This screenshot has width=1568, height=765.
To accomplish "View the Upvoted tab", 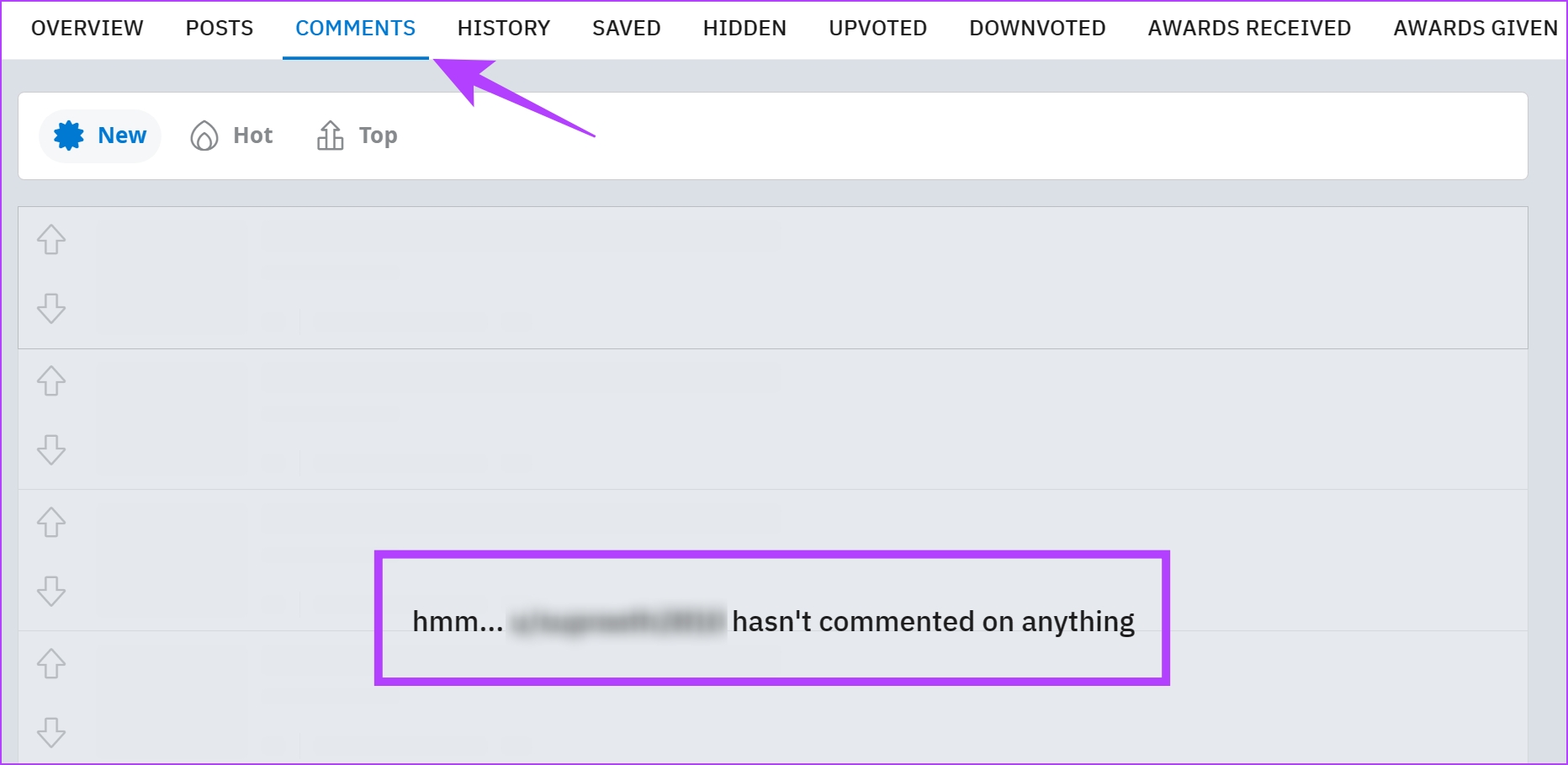I will [x=878, y=29].
